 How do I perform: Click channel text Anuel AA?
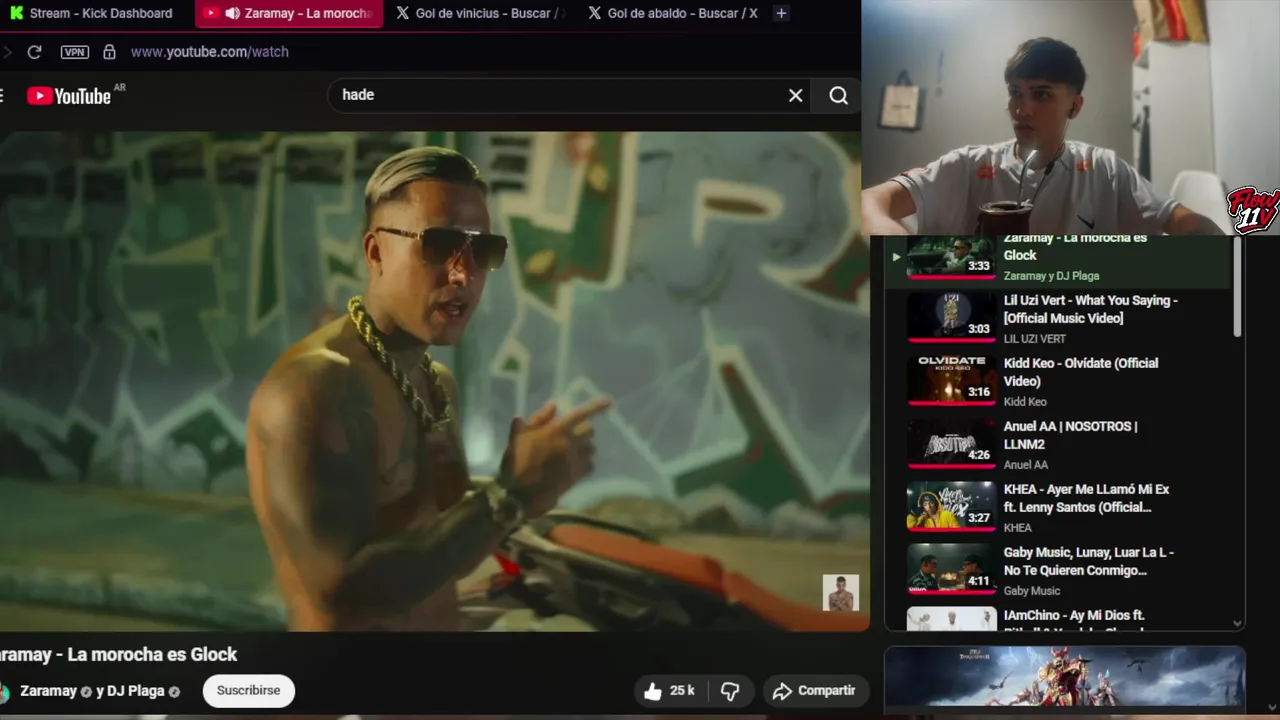tap(1026, 465)
